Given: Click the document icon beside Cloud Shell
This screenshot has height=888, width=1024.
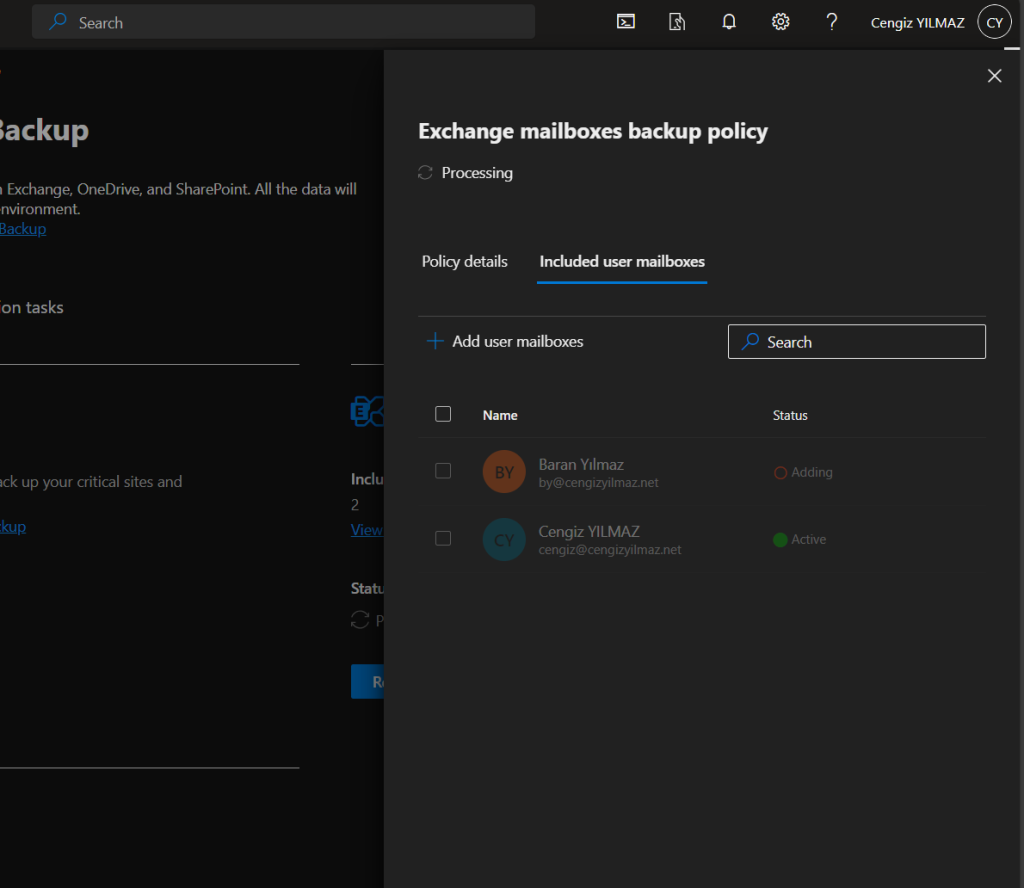Looking at the screenshot, I should tap(677, 22).
